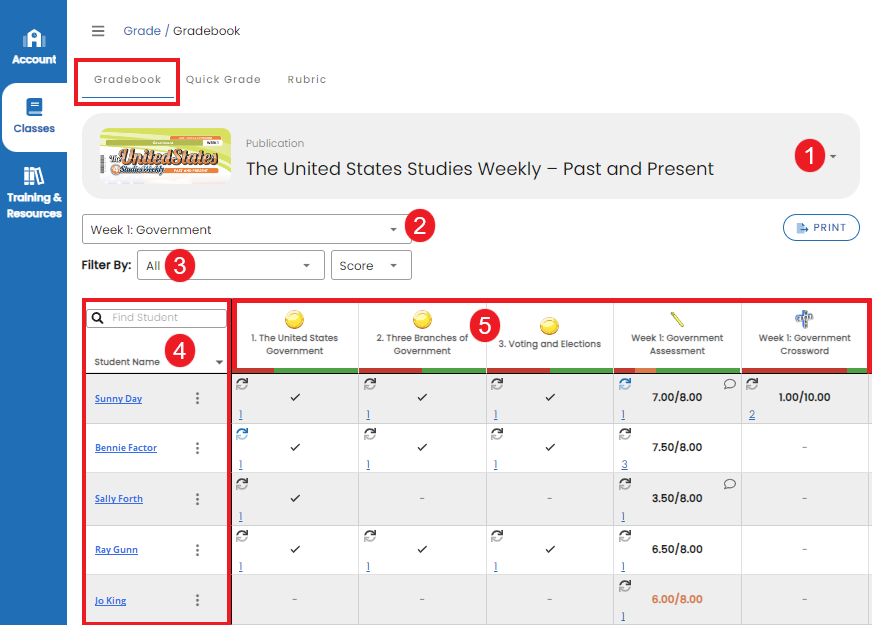Click Sunny Day's 1.00/10.00 crossword score
The height and width of the screenshot is (625, 872).
pyautogui.click(x=804, y=397)
